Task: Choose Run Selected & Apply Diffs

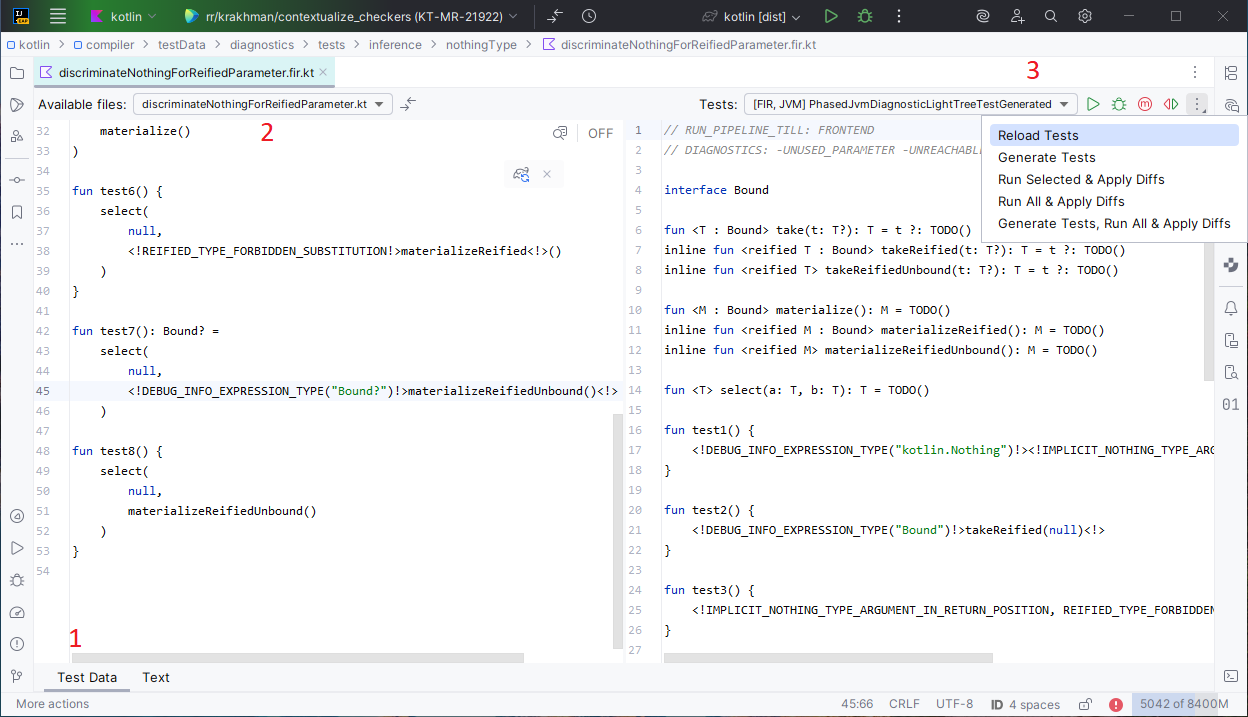Action: [1114, 179]
